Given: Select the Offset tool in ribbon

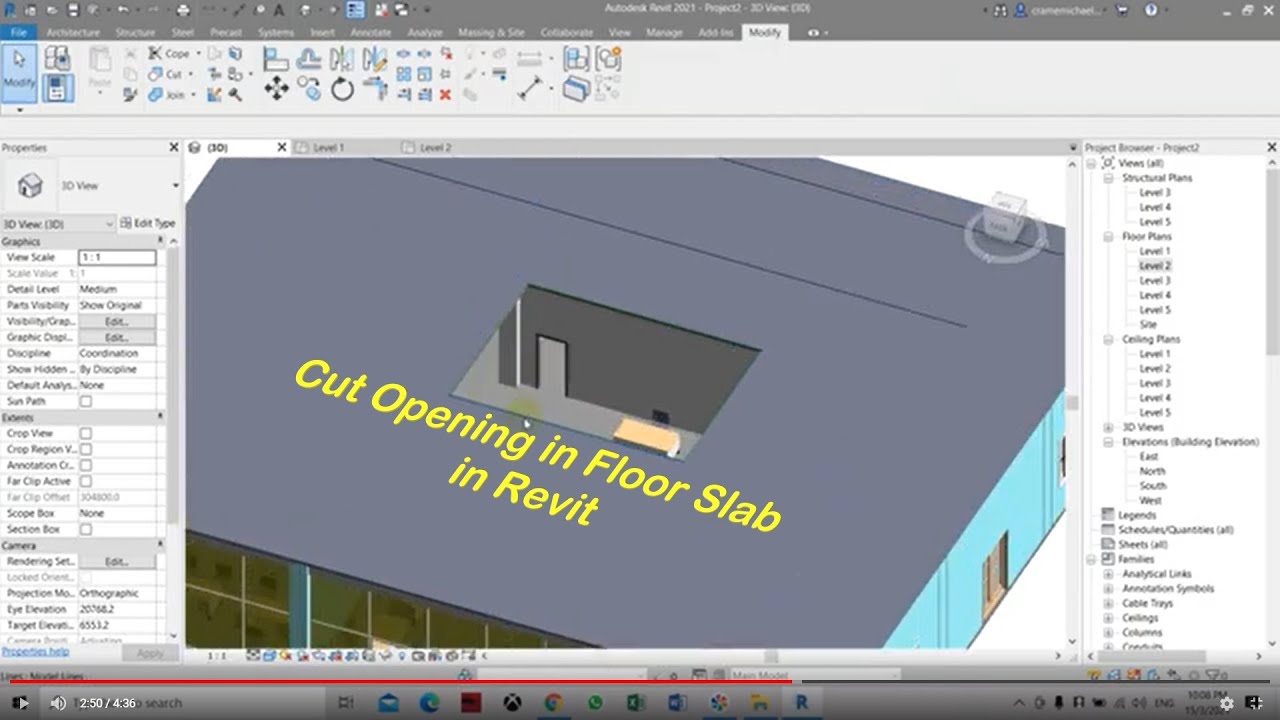Looking at the screenshot, I should tap(308, 59).
